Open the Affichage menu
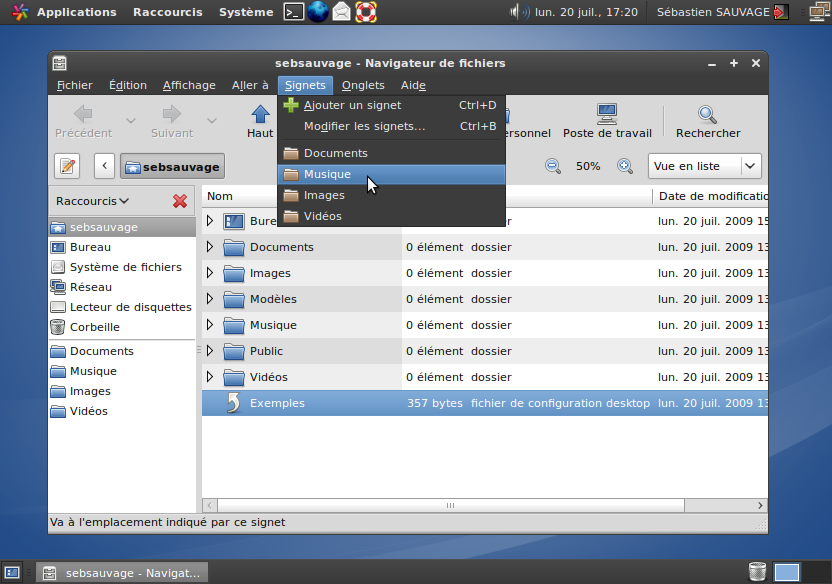The image size is (832, 584). 189,85
